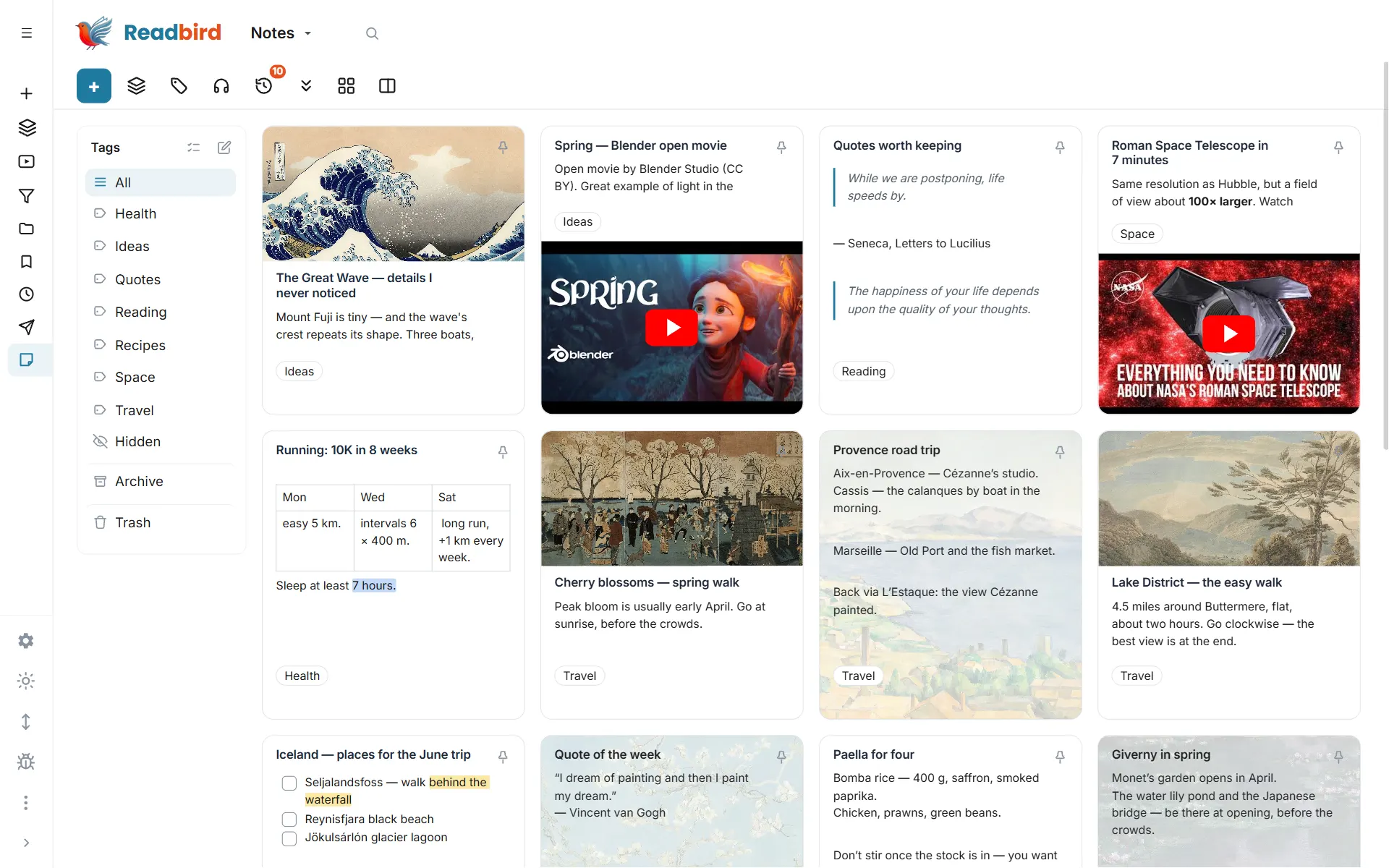Open the hamburger menu icon
1389x868 pixels.
[x=27, y=33]
